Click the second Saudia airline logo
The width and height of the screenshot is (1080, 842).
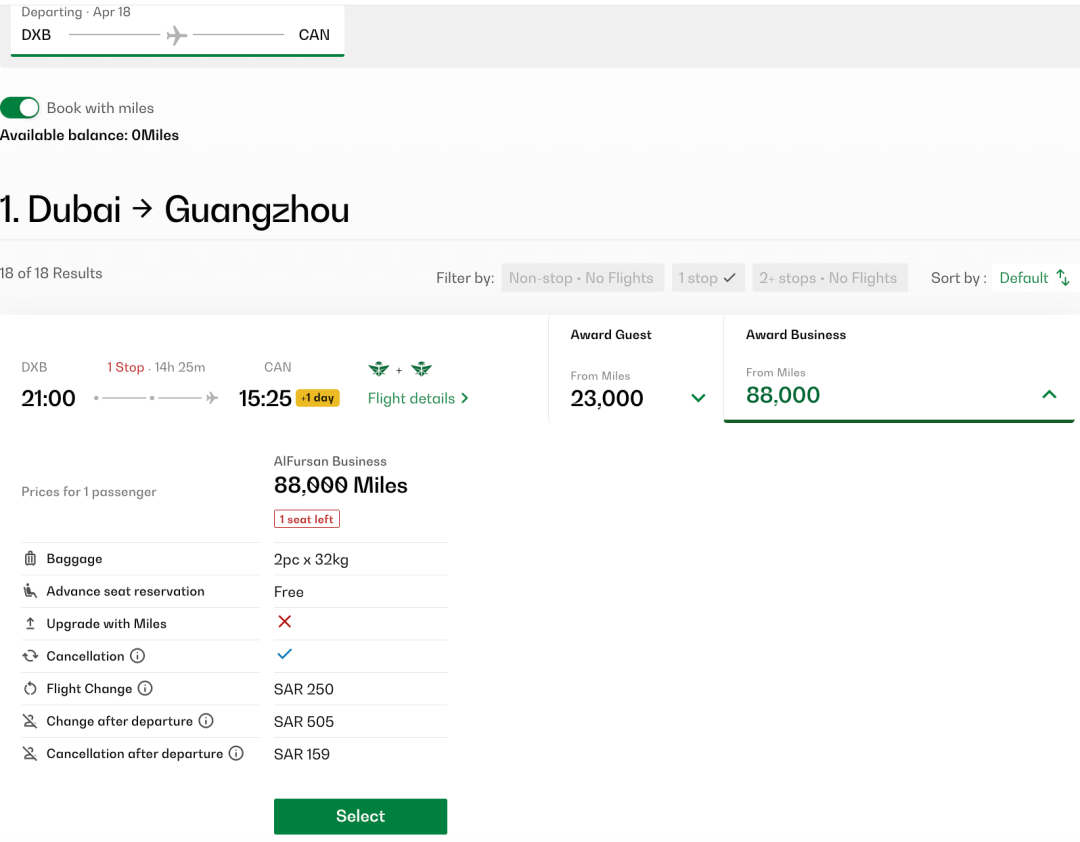click(x=422, y=369)
